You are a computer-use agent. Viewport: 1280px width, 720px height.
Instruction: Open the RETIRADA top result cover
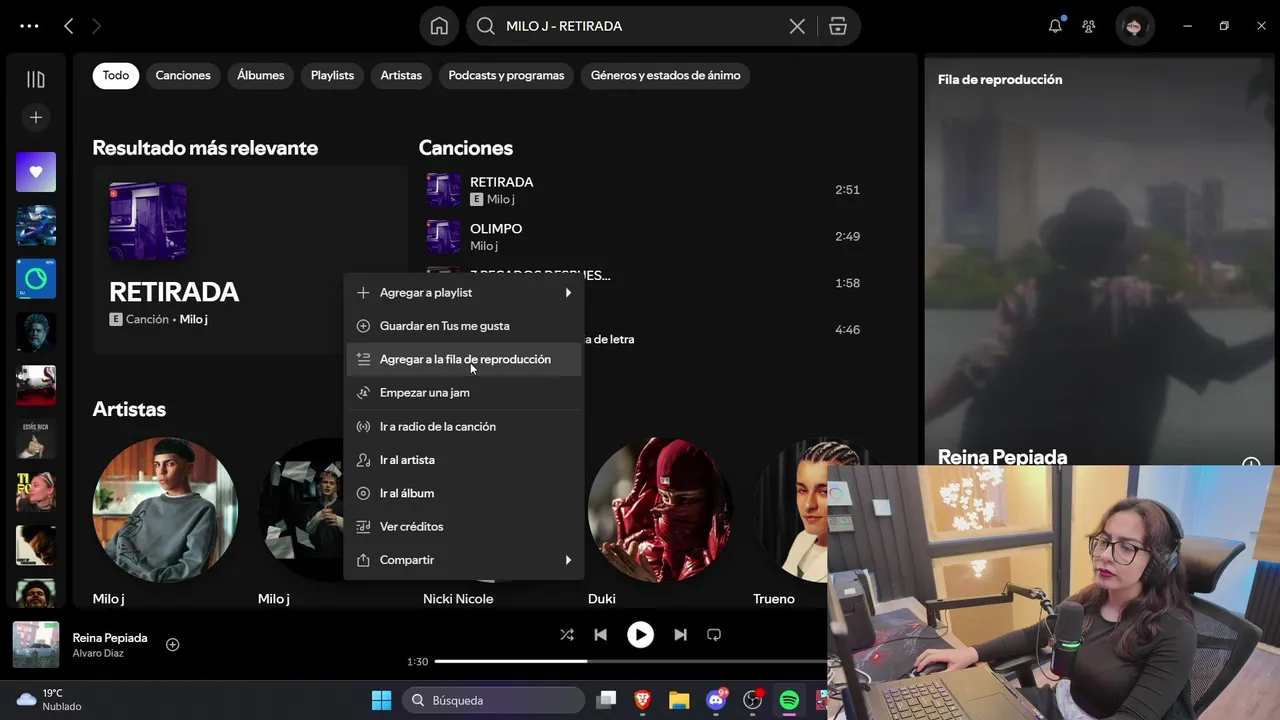(x=147, y=220)
